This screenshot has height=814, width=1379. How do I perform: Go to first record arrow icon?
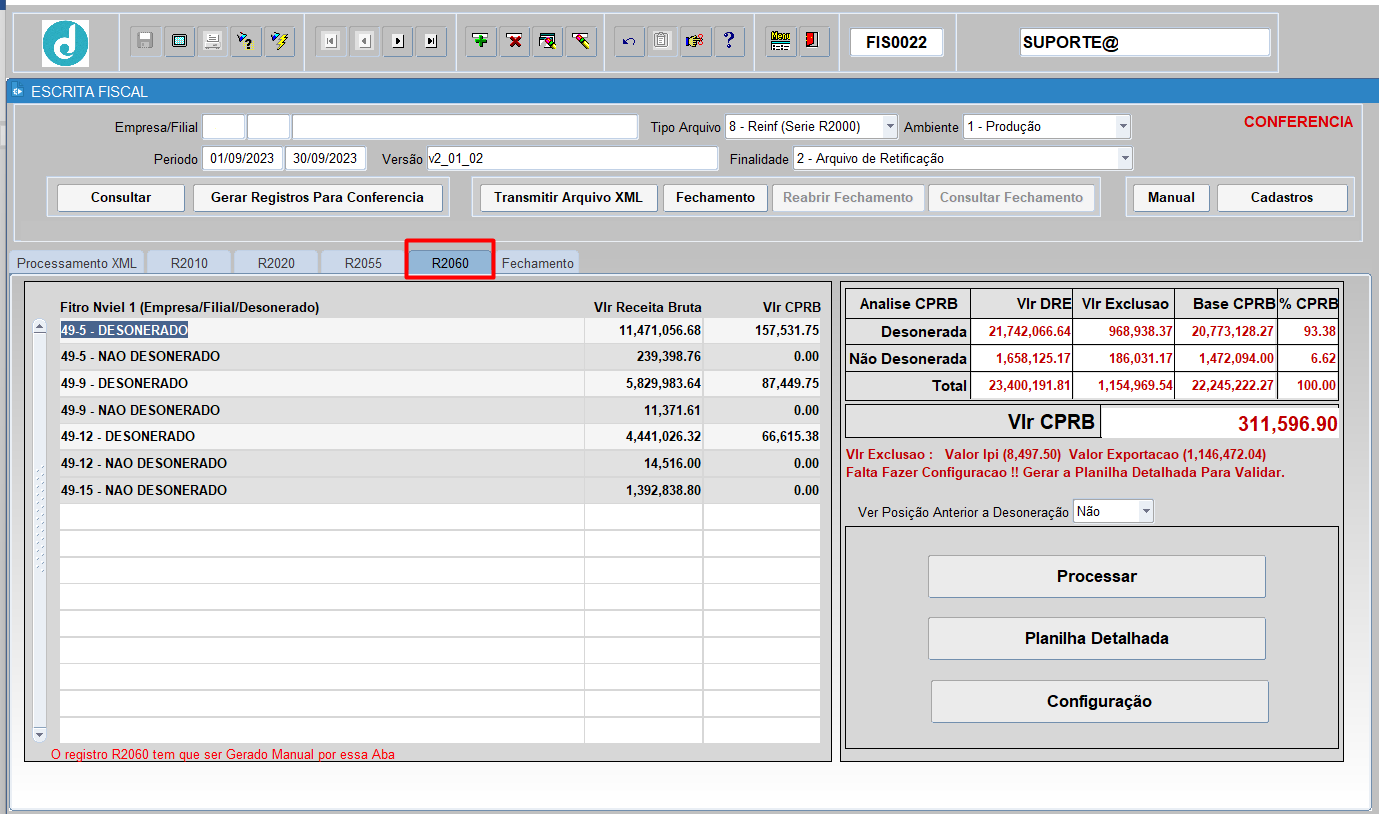point(330,42)
